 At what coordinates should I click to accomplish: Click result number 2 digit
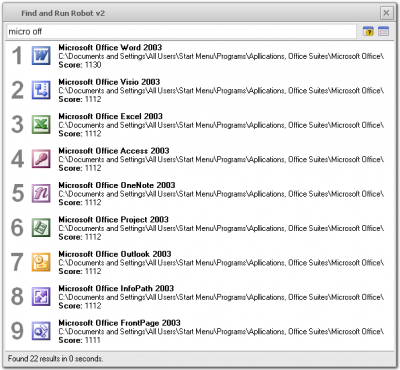[17, 90]
